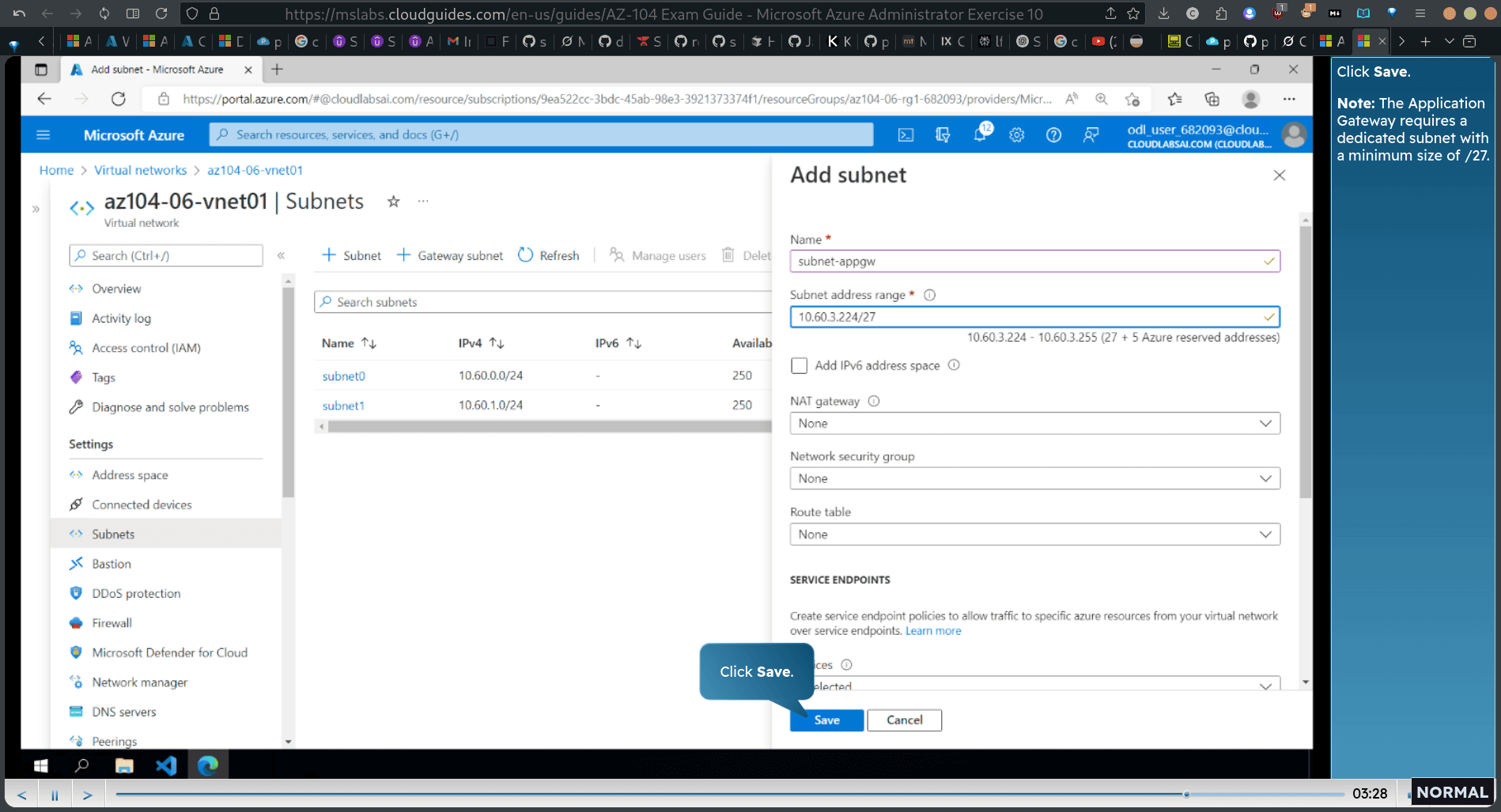The image size is (1501, 812).
Task: Open Firewall settings
Action: pyautogui.click(x=112, y=623)
